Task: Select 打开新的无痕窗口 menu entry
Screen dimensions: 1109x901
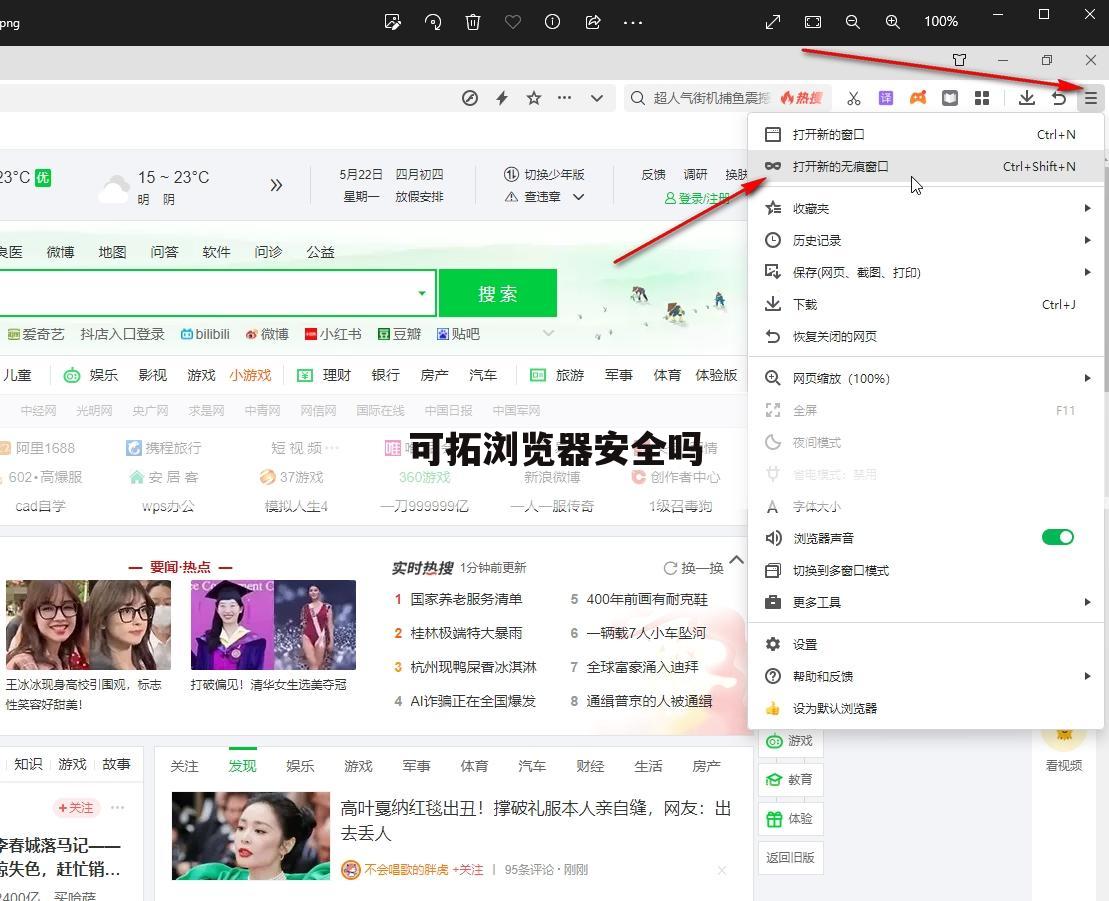Action: [840, 167]
